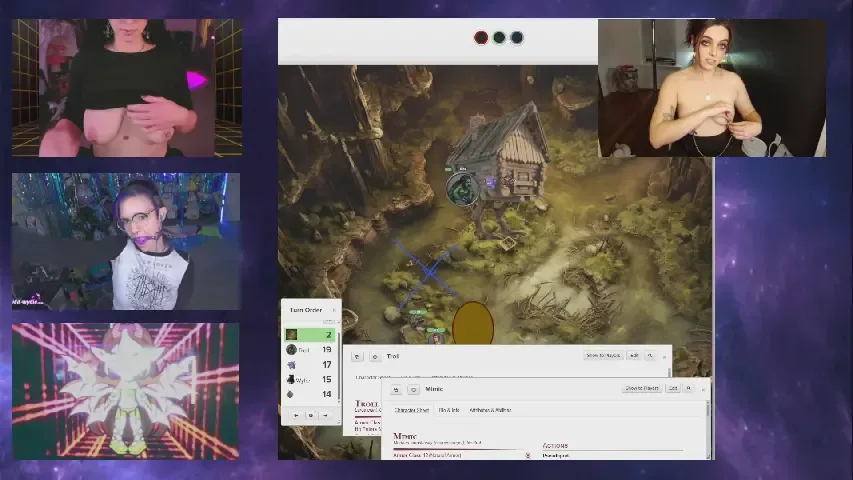Image resolution: width=853 pixels, height=480 pixels.
Task: Advance to next turn with right arrow
Action: point(324,415)
